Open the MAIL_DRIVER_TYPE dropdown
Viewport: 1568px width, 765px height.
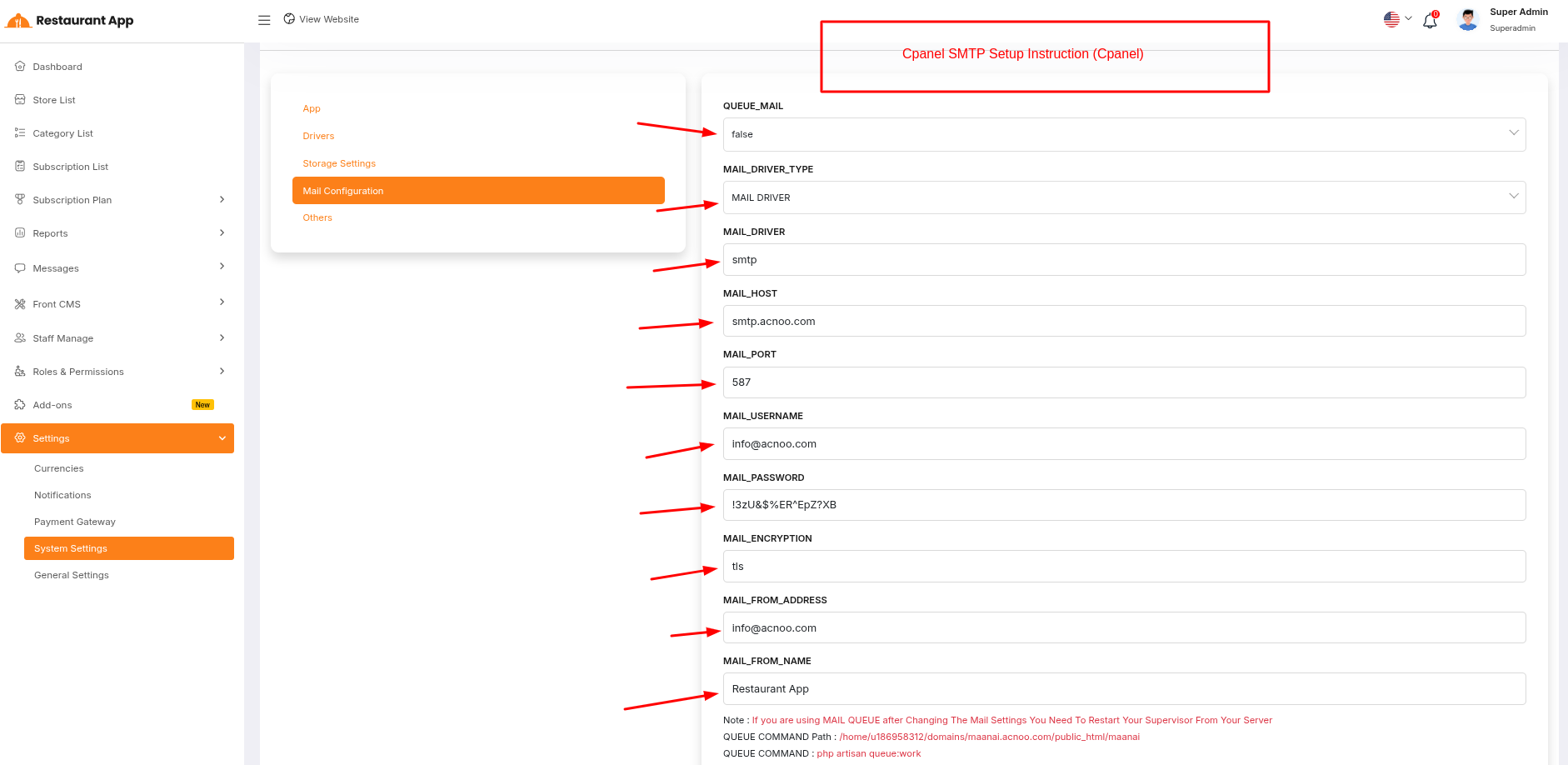tap(1123, 197)
